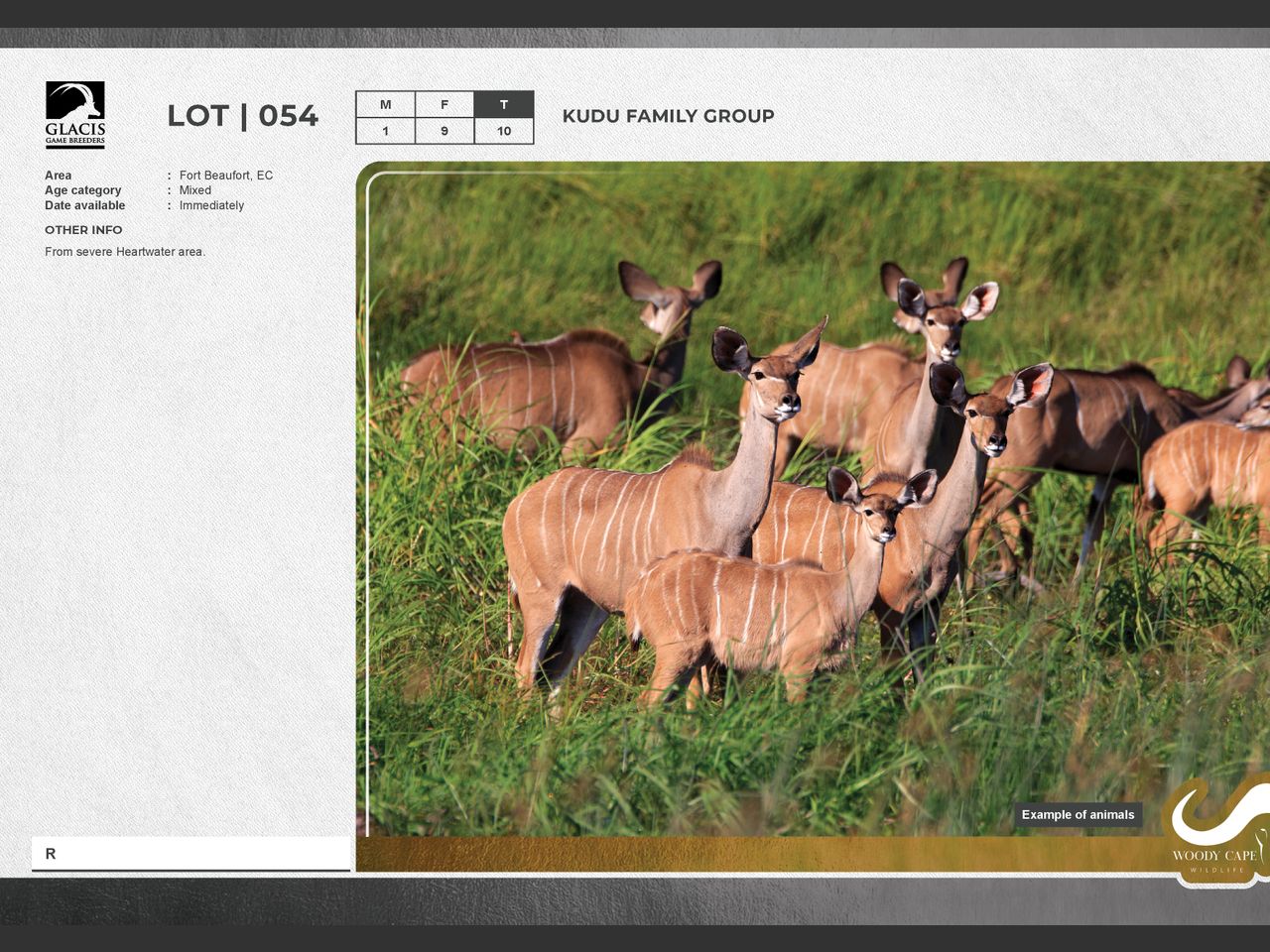The height and width of the screenshot is (952, 1270).
Task: Select the 'Mixed' age category value
Action: [194, 190]
